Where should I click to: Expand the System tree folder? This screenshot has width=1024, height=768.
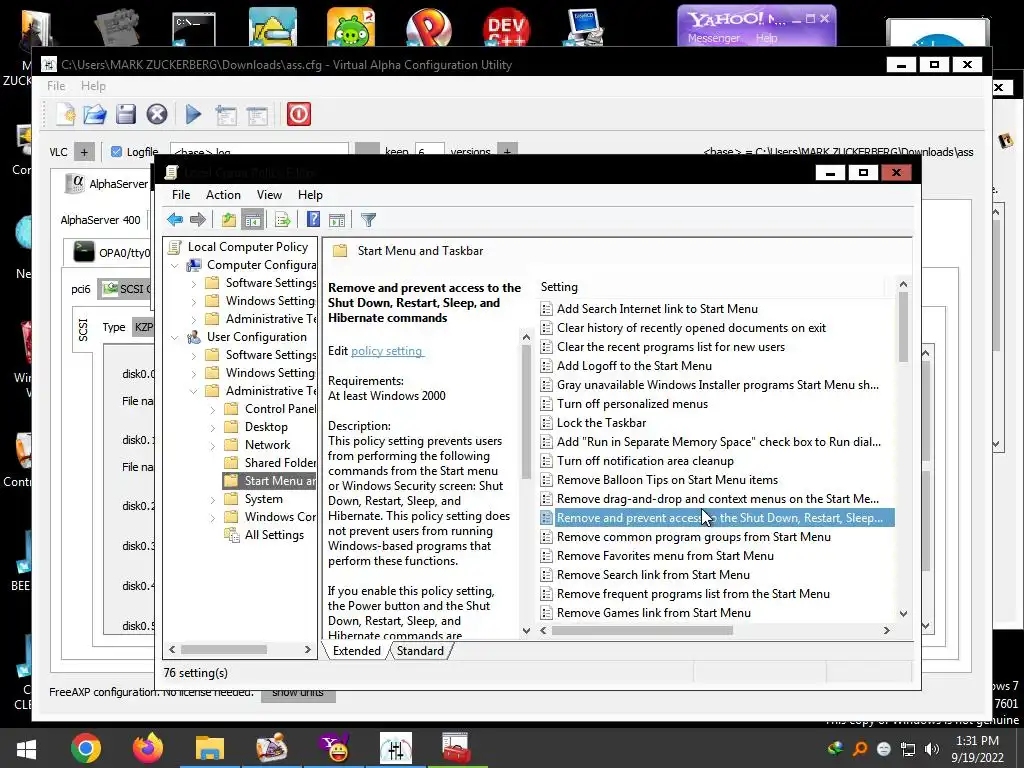coord(213,500)
